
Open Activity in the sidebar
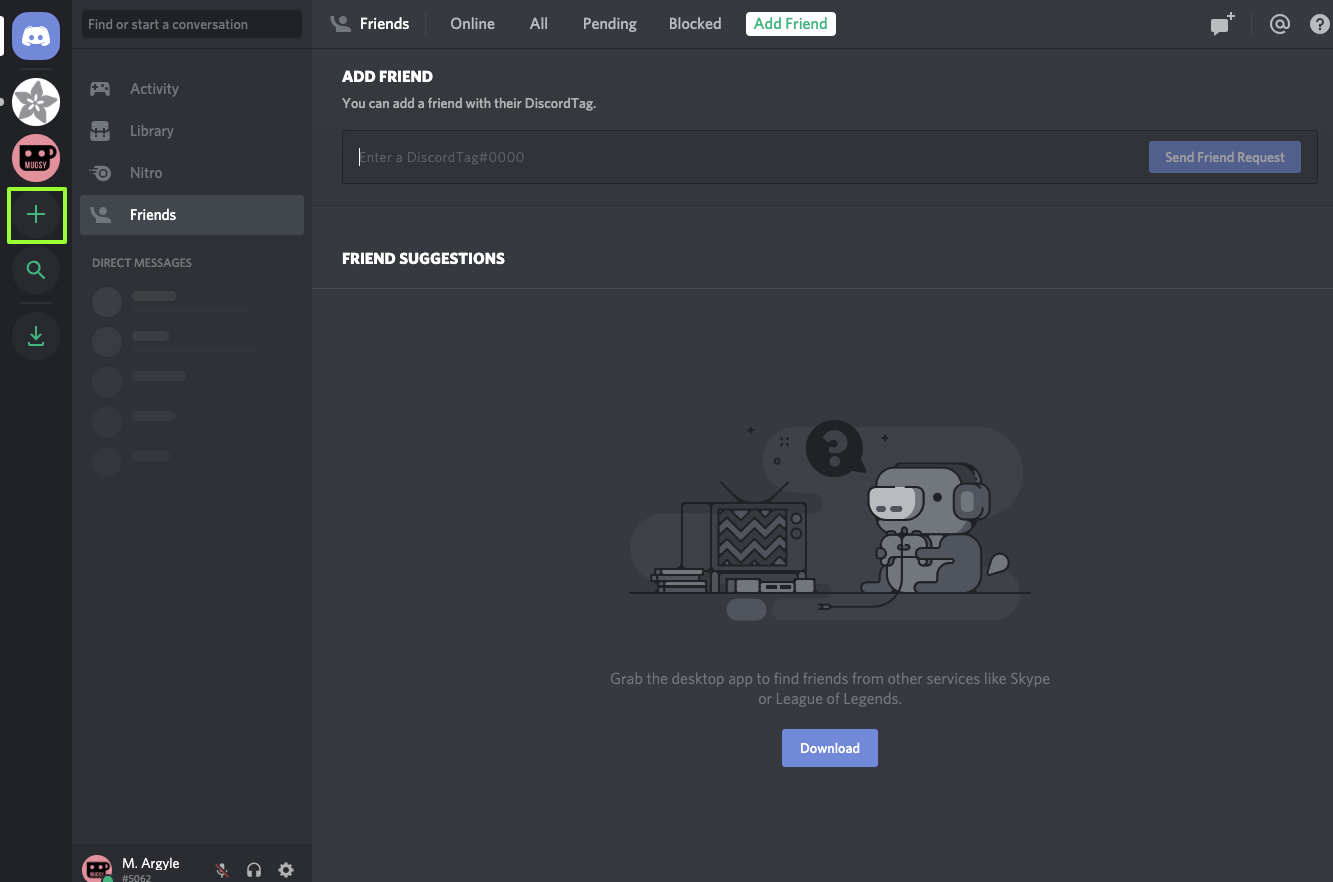coord(192,89)
